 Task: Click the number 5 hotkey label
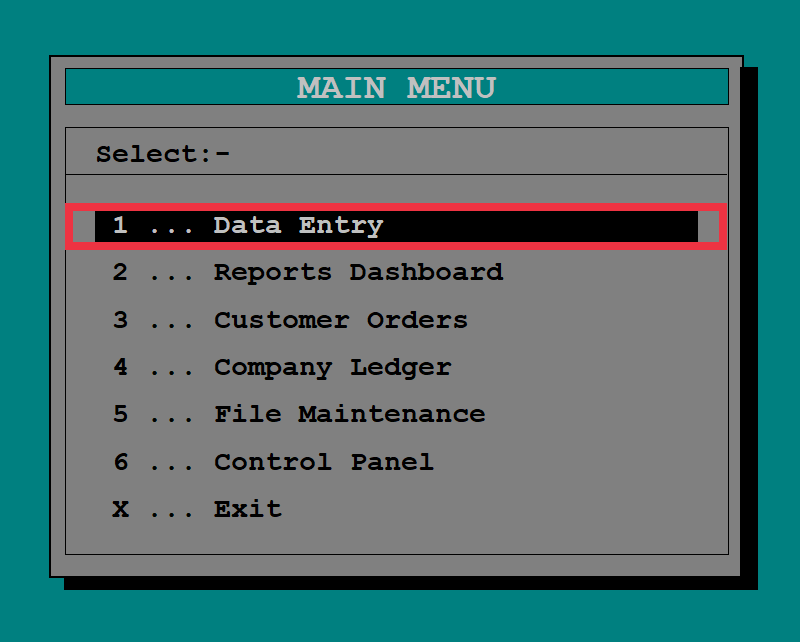[120, 414]
